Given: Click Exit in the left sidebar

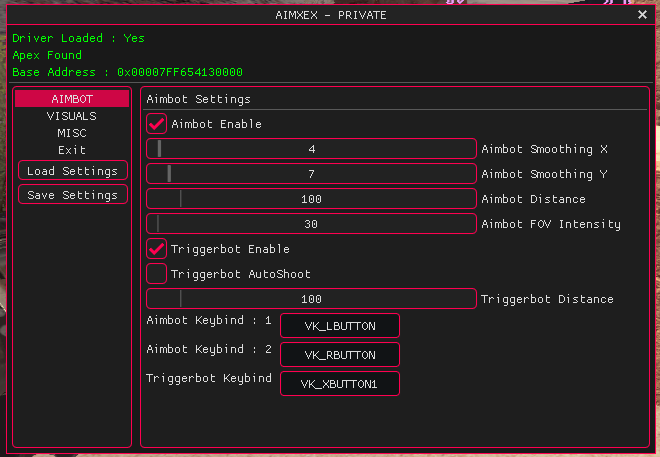Looking at the screenshot, I should [72, 150].
